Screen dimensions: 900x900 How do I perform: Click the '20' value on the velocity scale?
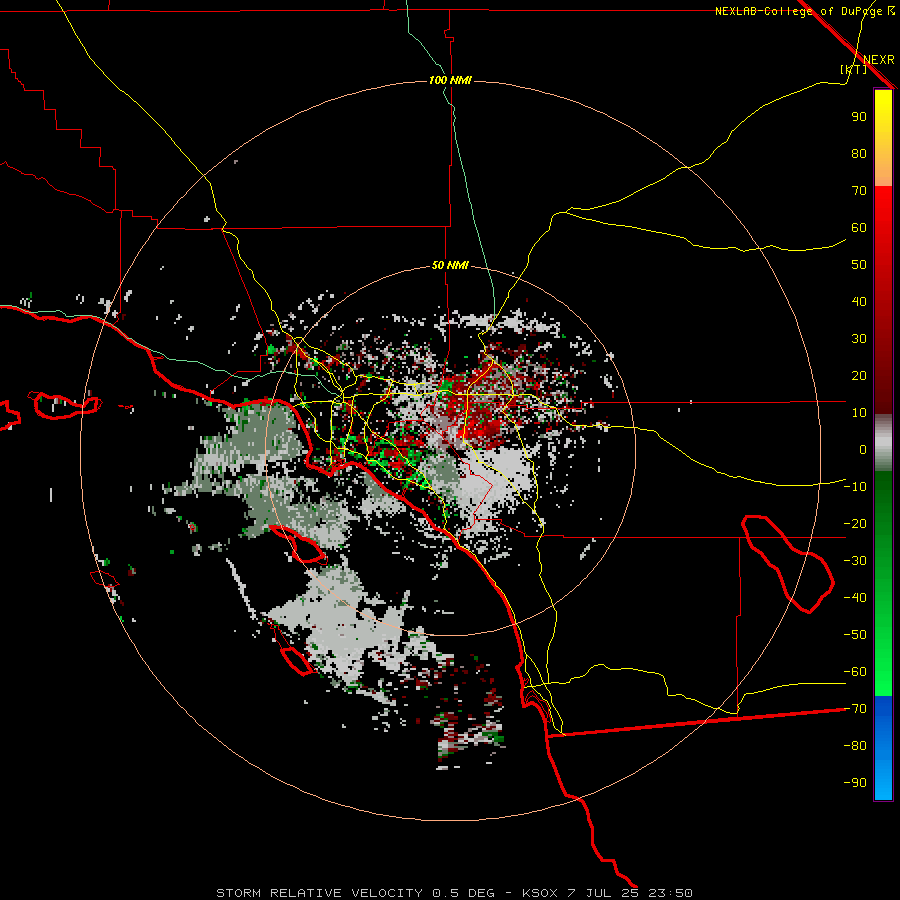[859, 376]
